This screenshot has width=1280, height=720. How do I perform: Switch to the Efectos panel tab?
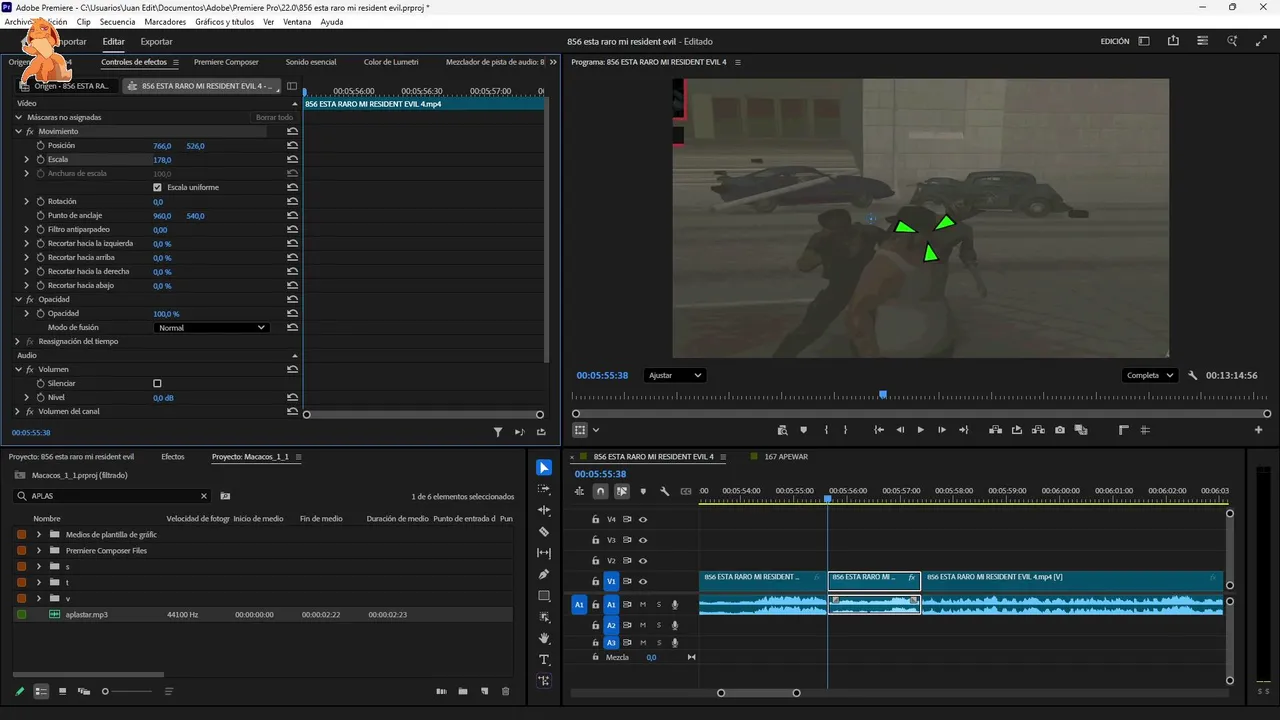coord(173,457)
